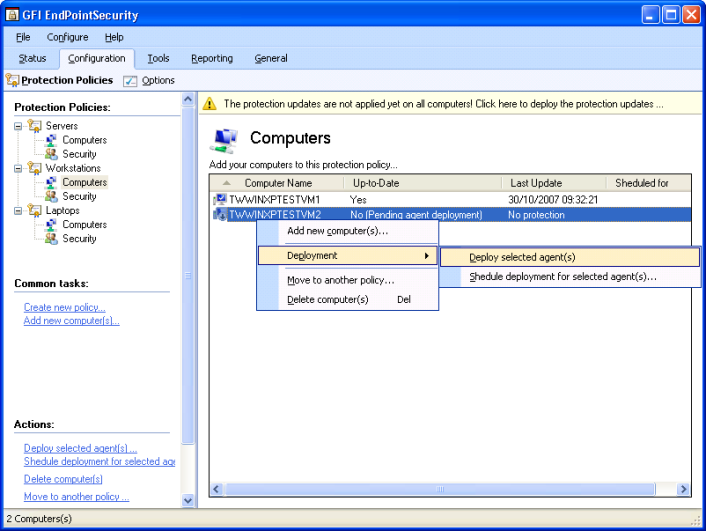Click the Computers icon under Workstations

pos(51,182)
